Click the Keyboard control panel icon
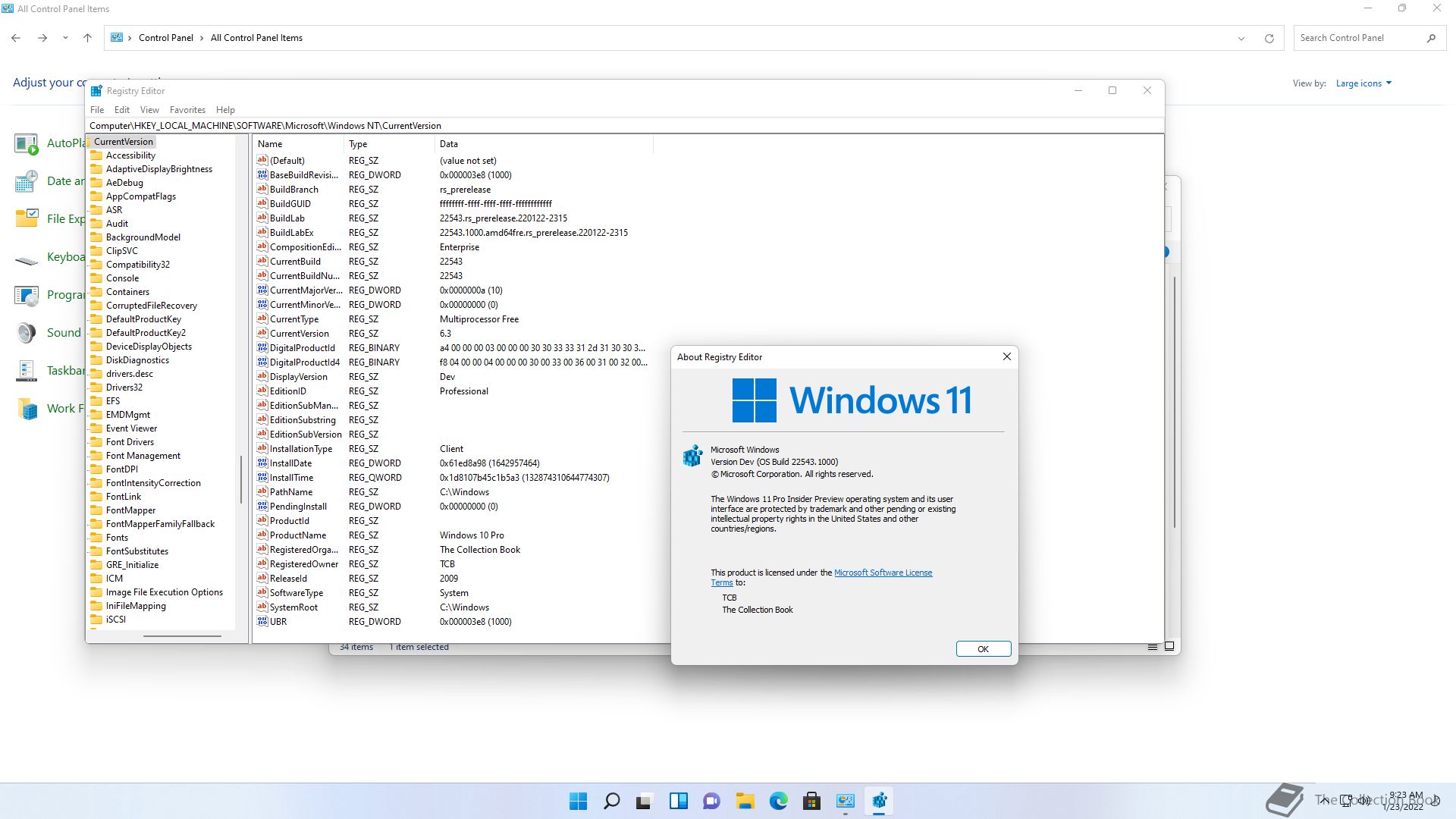1456x819 pixels. tap(27, 259)
